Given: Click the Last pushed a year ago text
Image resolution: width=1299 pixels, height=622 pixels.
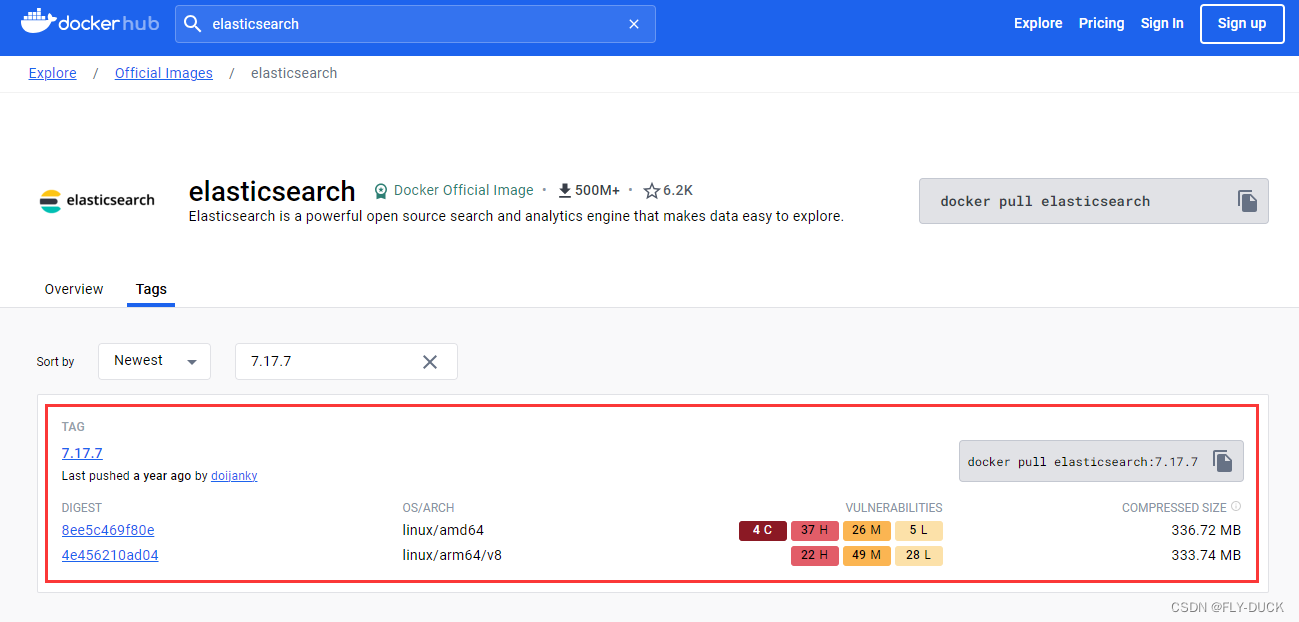Looking at the screenshot, I should [x=126, y=476].
